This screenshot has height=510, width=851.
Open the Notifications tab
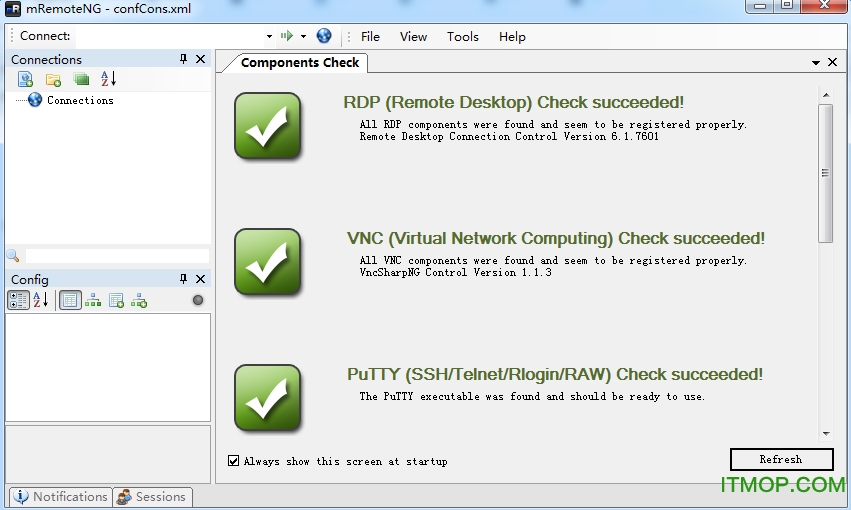pyautogui.click(x=60, y=496)
